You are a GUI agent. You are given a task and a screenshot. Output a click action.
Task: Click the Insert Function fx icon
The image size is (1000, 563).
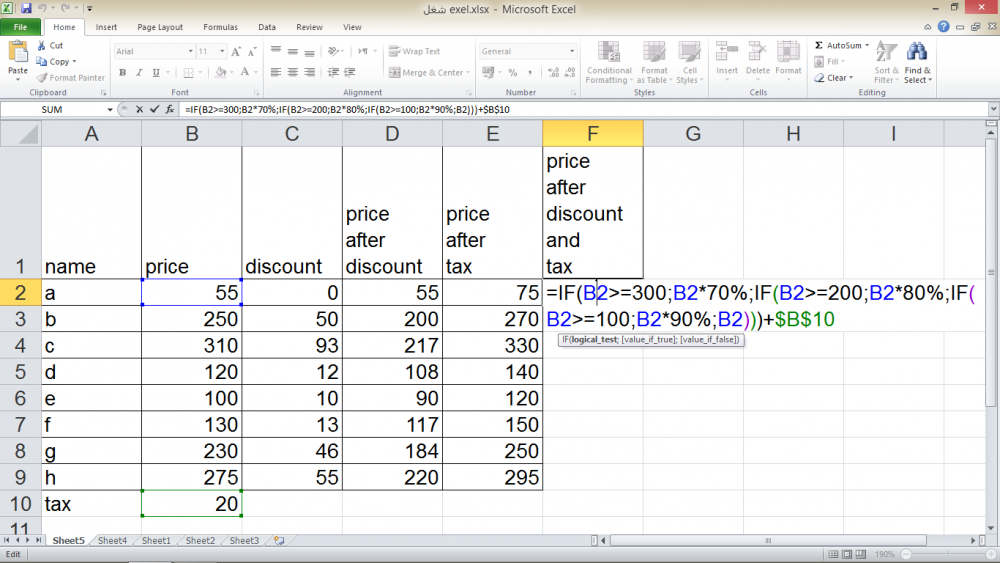tap(170, 110)
